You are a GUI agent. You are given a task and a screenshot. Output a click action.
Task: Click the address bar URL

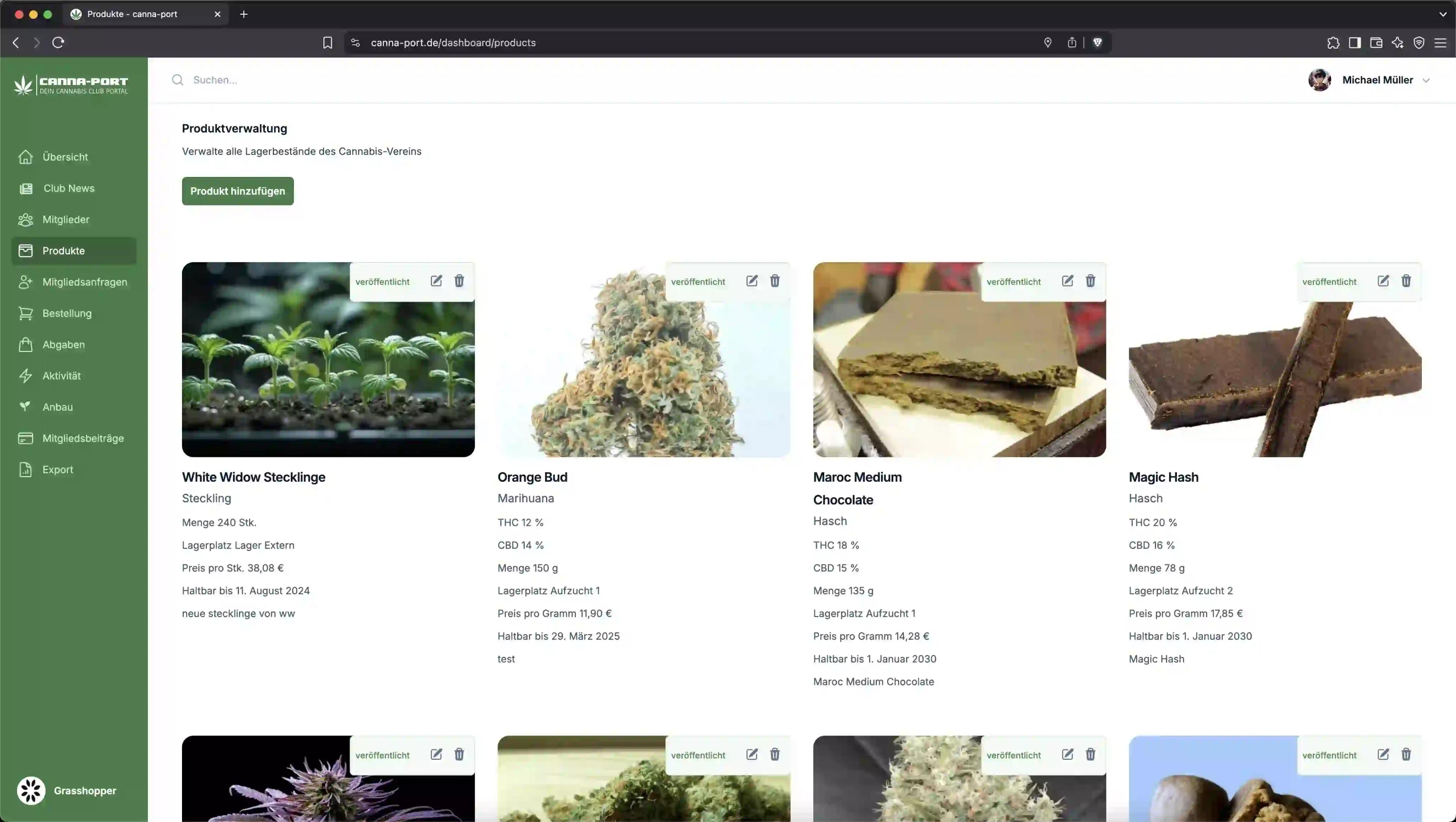[x=453, y=42]
